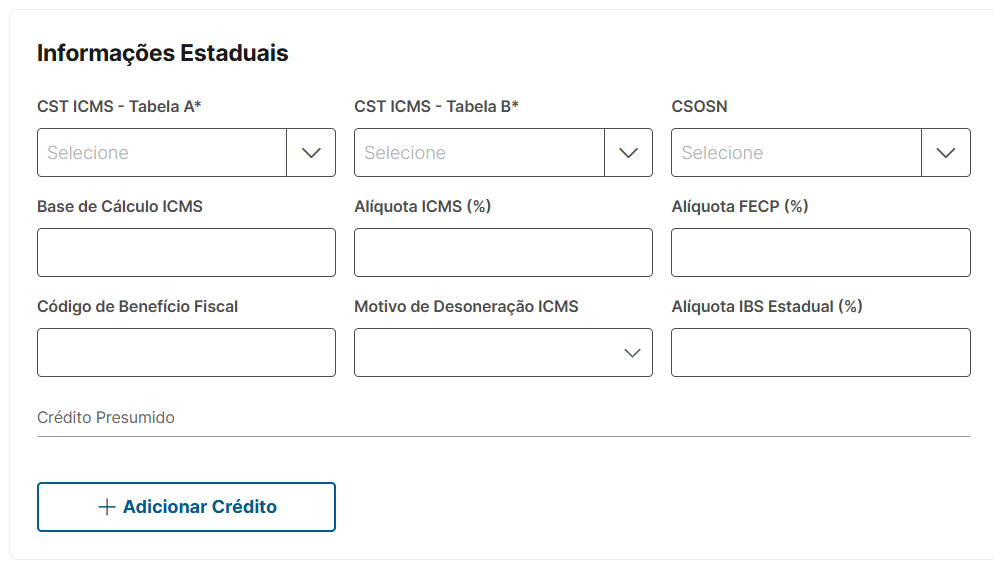Viewport: 994px width, 566px height.
Task: Open the CST ICMS - Tabela A select box
Action: point(162,153)
